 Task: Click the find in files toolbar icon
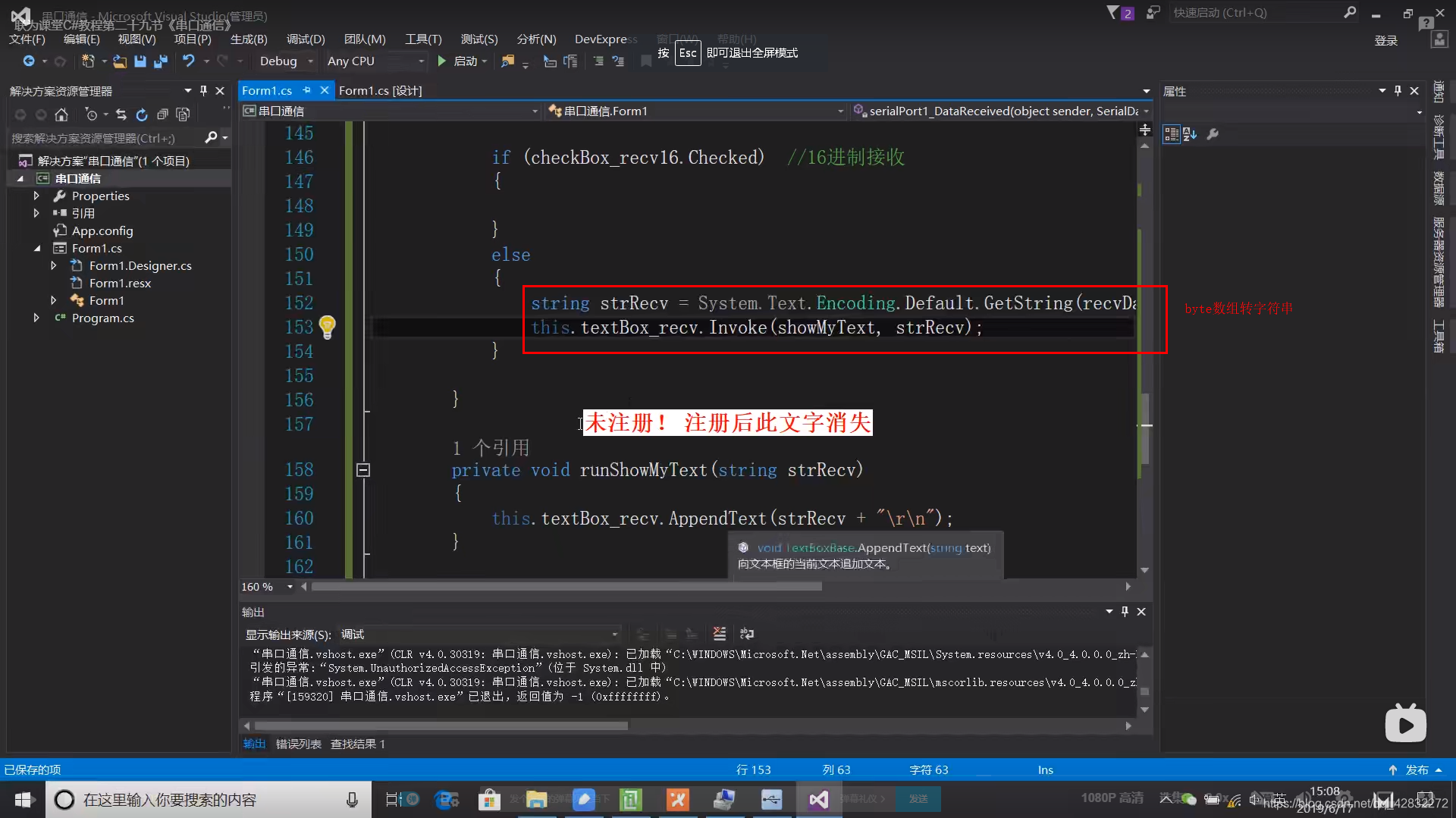(507, 61)
